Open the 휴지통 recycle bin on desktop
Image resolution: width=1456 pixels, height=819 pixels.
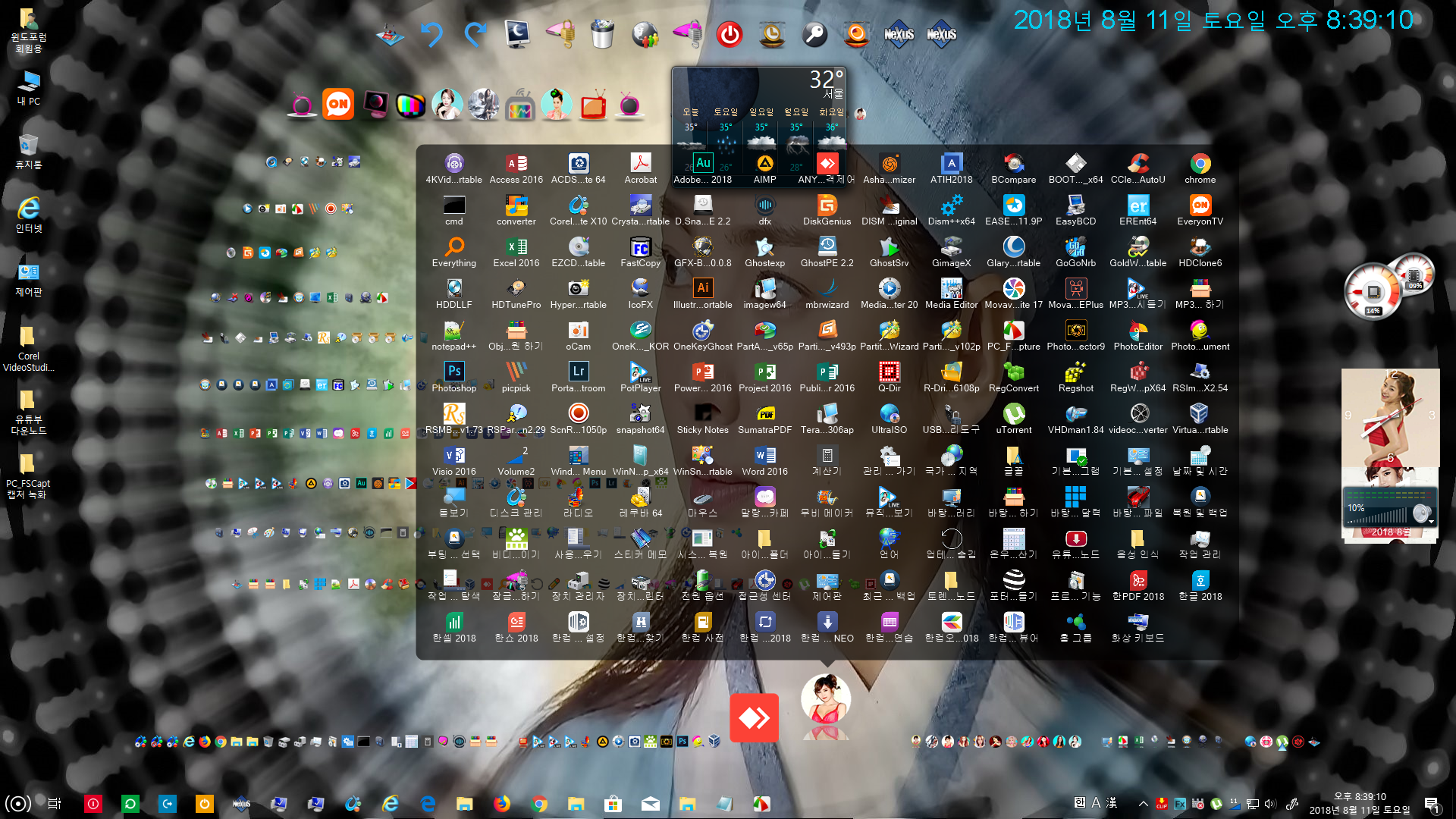point(29,152)
